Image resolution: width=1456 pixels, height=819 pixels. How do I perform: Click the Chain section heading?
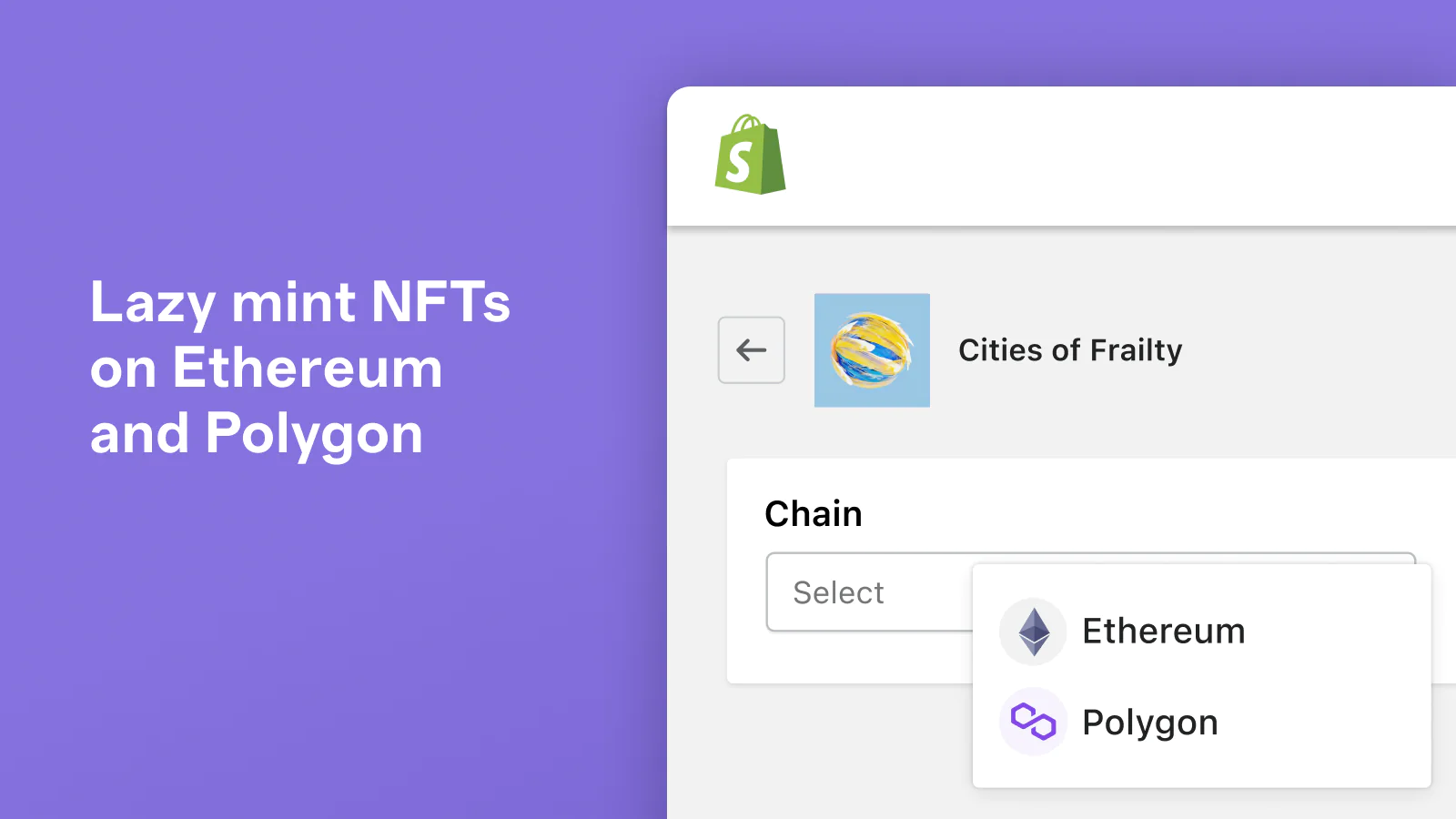pos(814,514)
